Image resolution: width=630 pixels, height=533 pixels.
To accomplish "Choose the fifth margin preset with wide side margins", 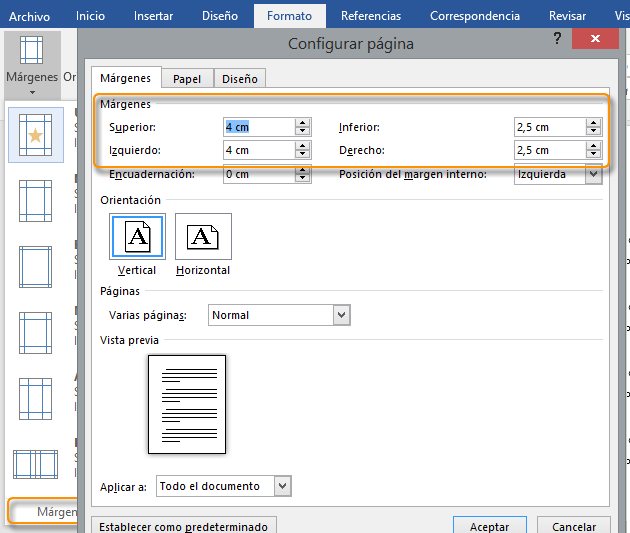I will pos(35,398).
